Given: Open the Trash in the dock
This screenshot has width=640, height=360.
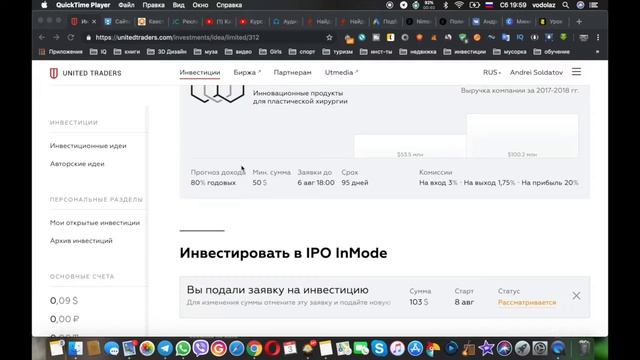Looking at the screenshot, I should coord(584,348).
